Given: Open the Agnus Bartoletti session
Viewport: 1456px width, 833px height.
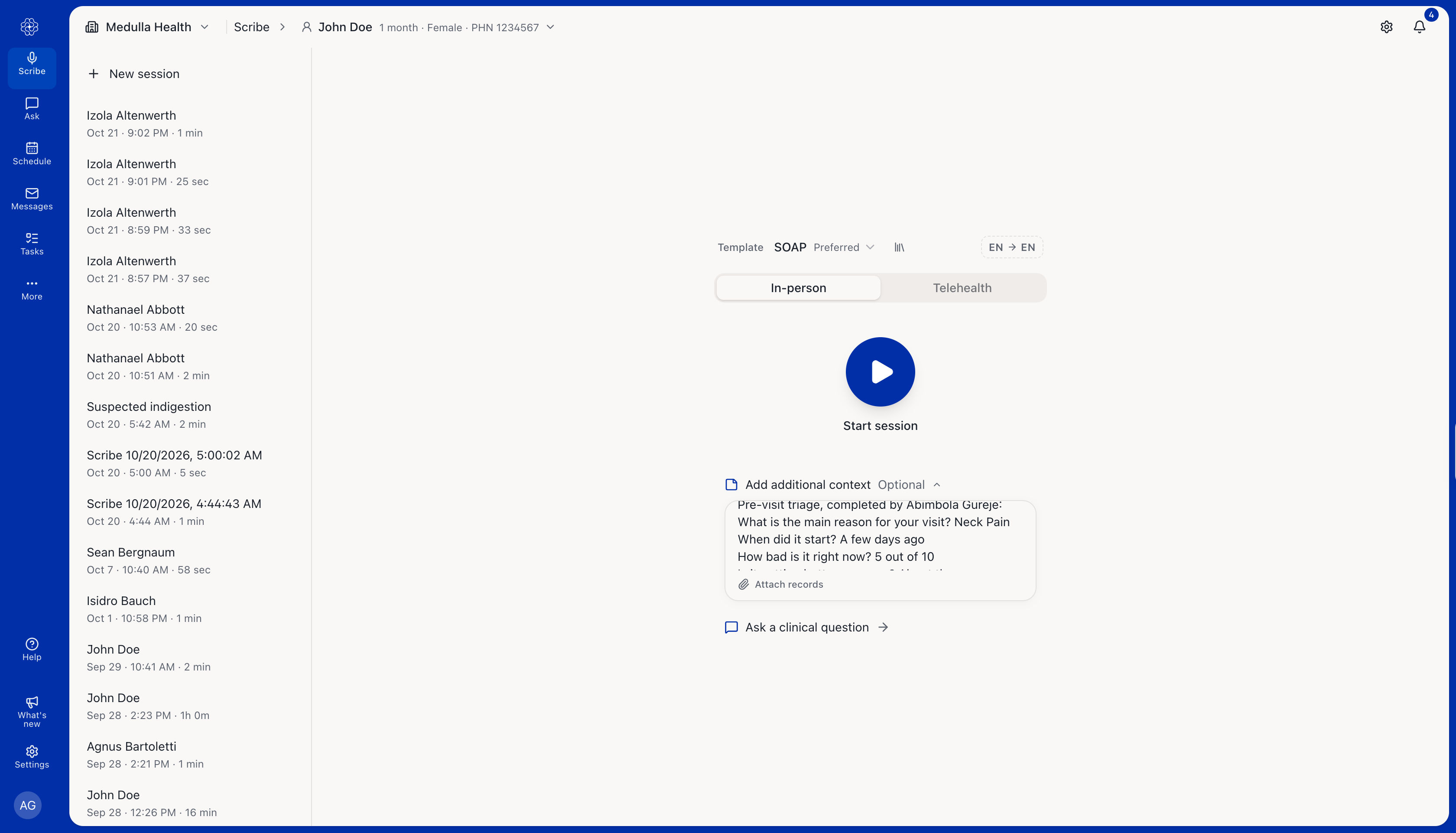Looking at the screenshot, I should pyautogui.click(x=190, y=755).
